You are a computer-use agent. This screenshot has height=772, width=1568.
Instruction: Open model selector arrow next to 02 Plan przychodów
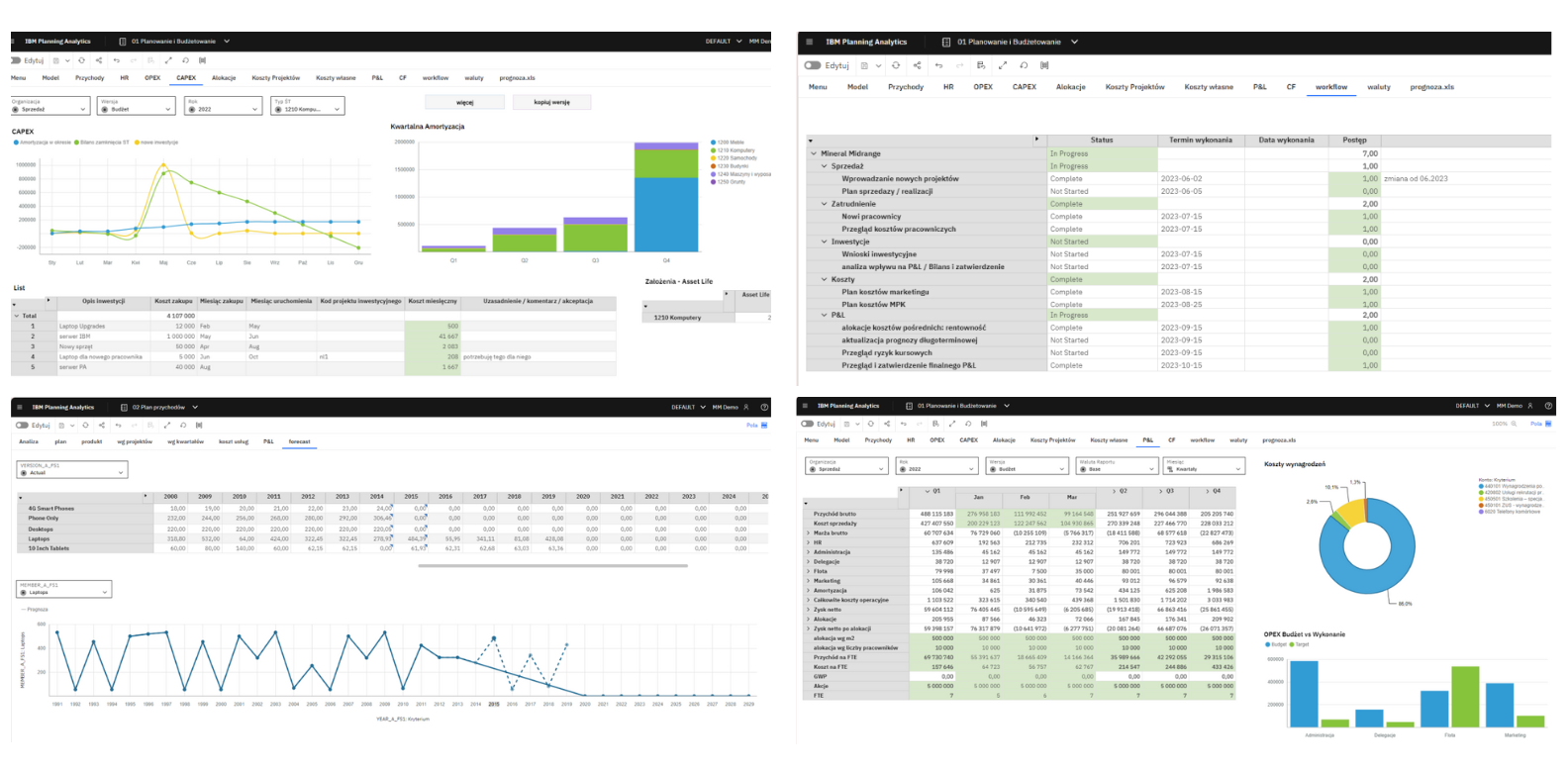[195, 407]
